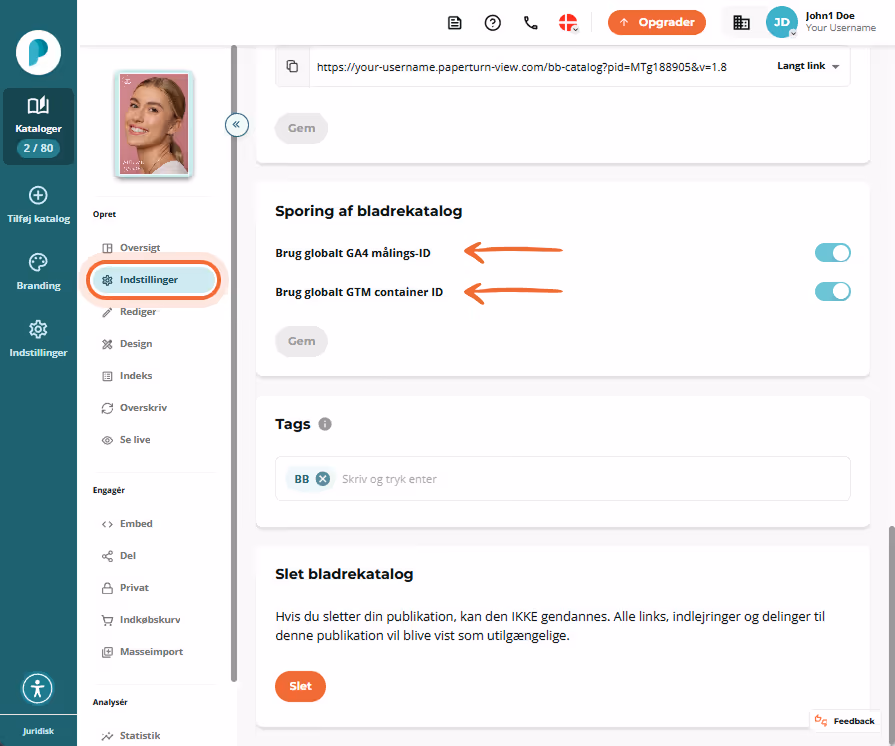Click the Tilføj katalog plus icon
The height and width of the screenshot is (746, 895).
[x=38, y=195]
